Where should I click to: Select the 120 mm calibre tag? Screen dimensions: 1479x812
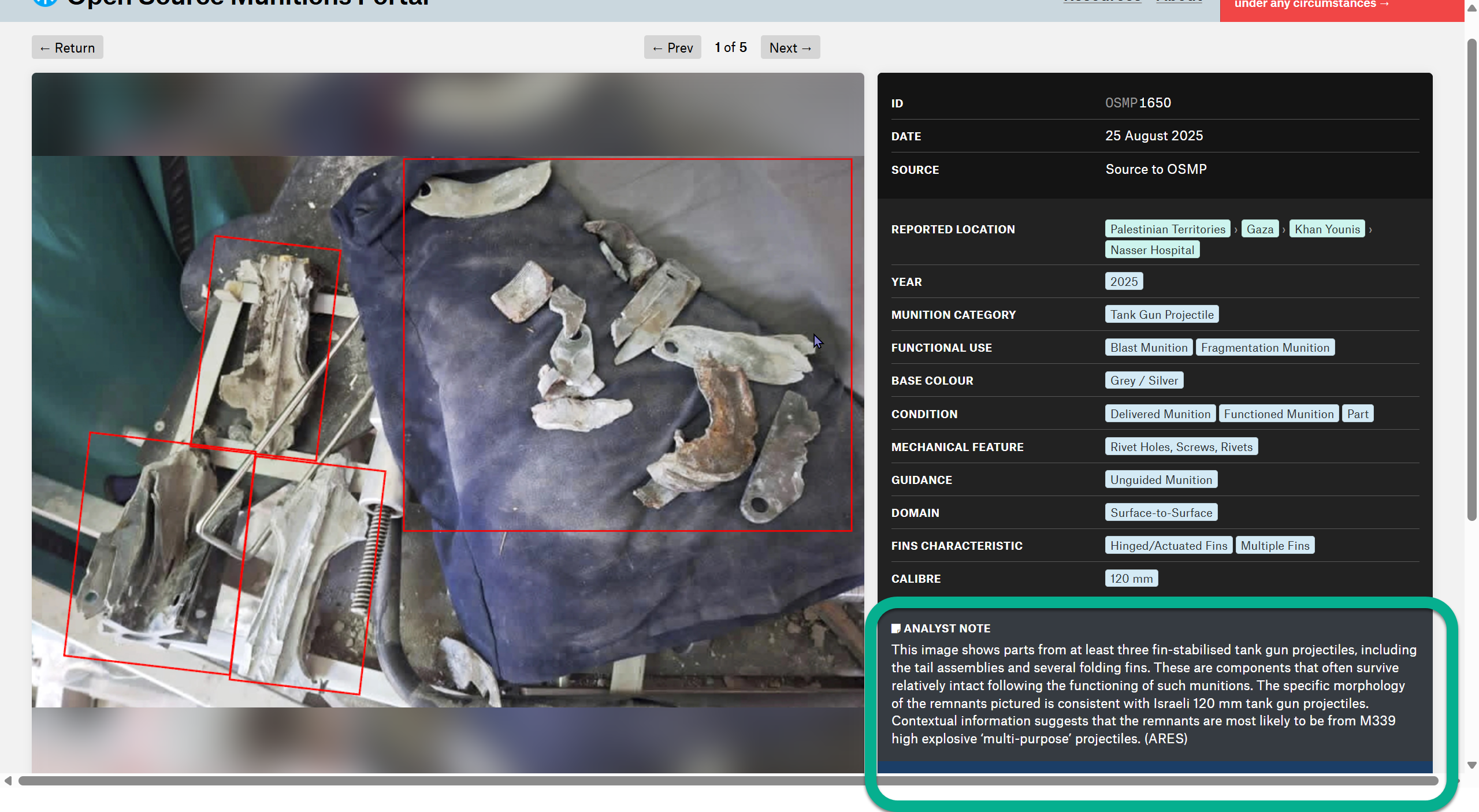tap(1131, 579)
